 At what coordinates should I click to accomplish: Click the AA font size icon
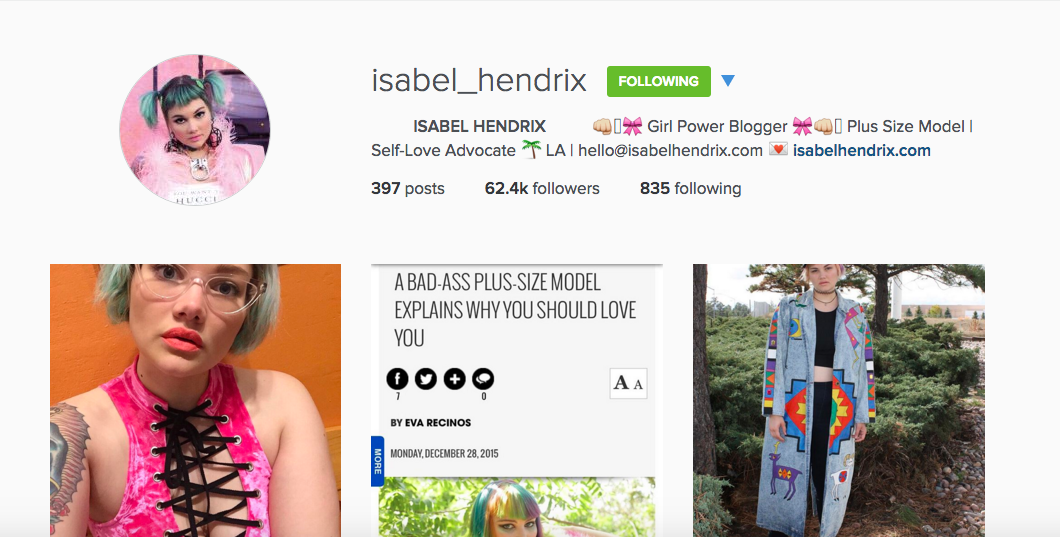(628, 383)
